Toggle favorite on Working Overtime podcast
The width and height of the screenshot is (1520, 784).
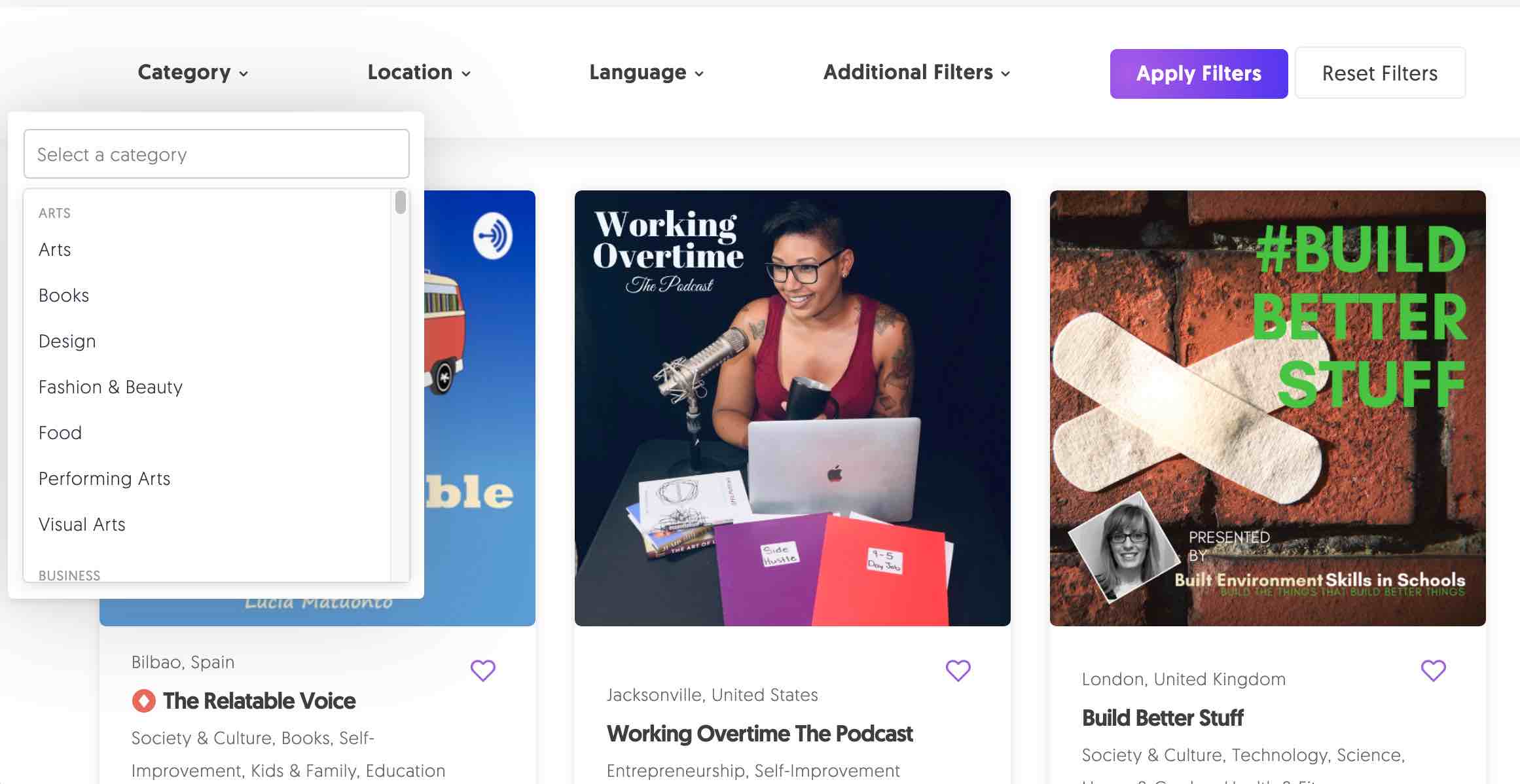(x=957, y=669)
